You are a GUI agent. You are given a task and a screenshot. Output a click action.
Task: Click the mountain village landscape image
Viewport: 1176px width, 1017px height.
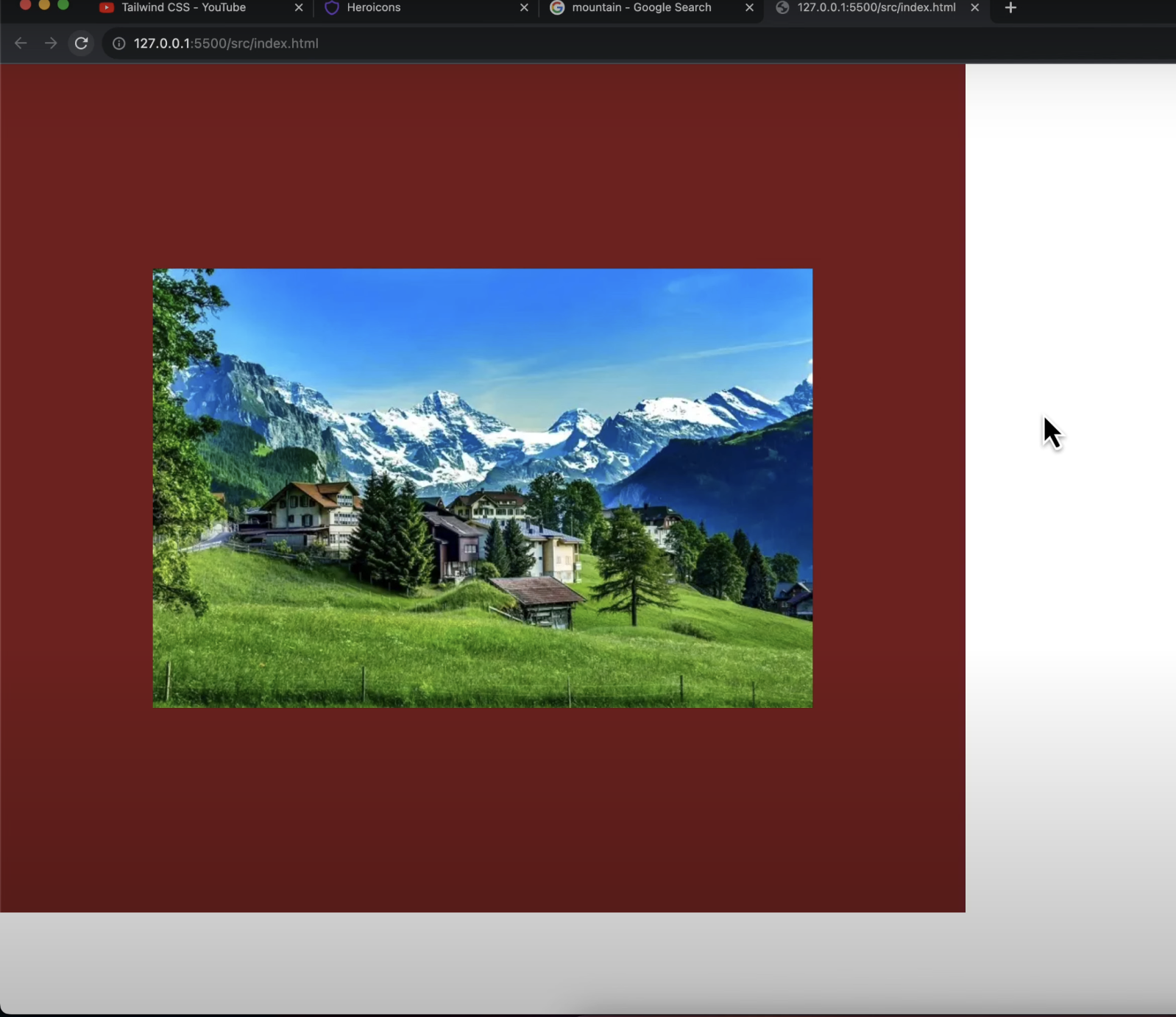(x=482, y=488)
